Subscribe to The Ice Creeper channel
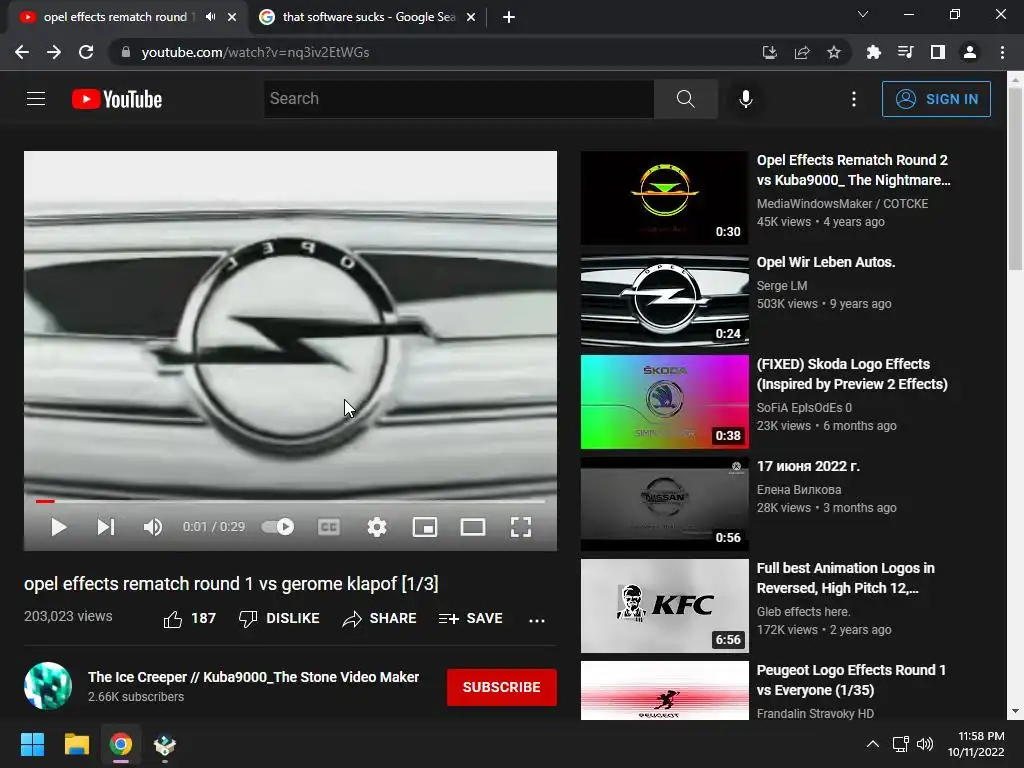Image resolution: width=1024 pixels, height=768 pixels. (x=502, y=687)
